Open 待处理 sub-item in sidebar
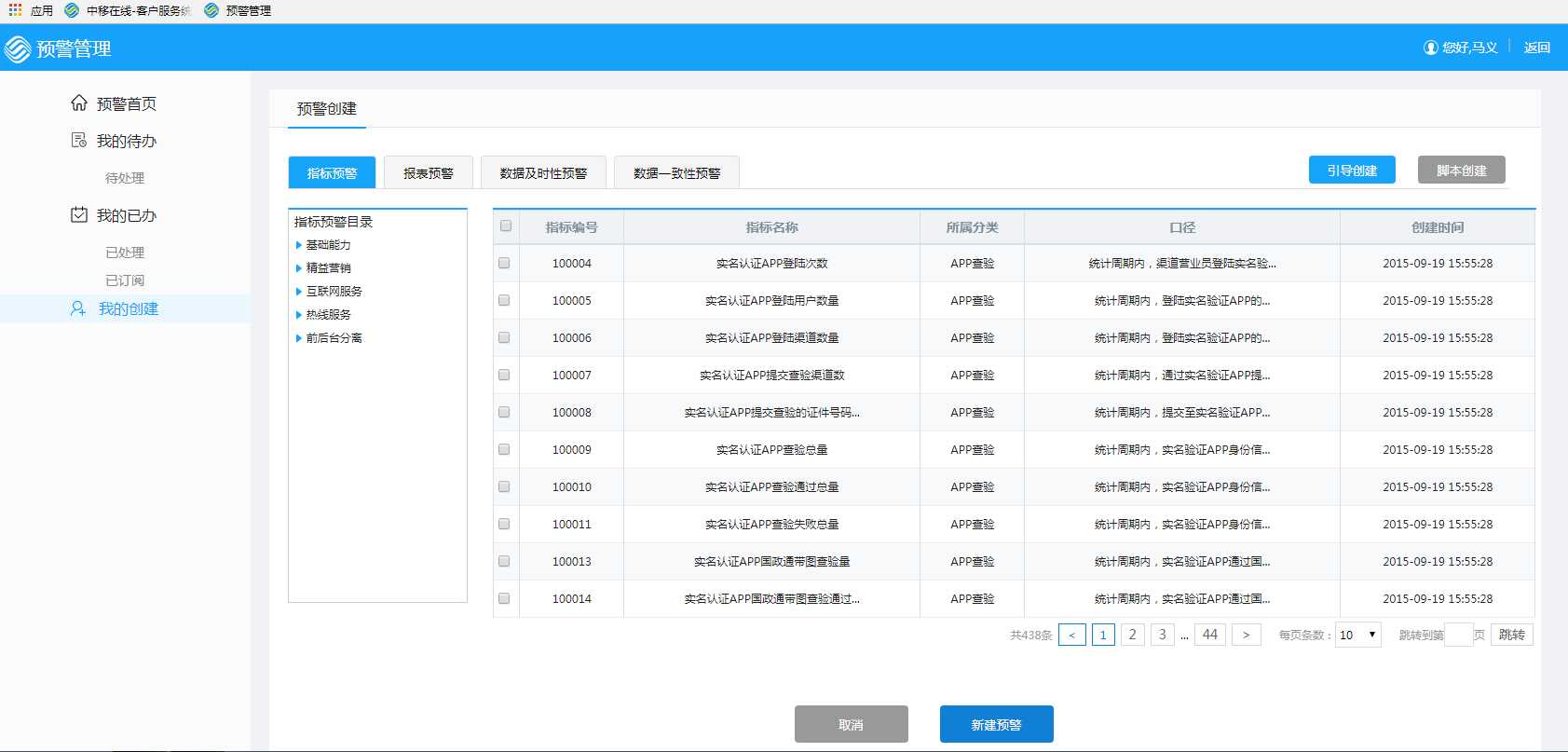The image size is (1568, 752). click(125, 178)
